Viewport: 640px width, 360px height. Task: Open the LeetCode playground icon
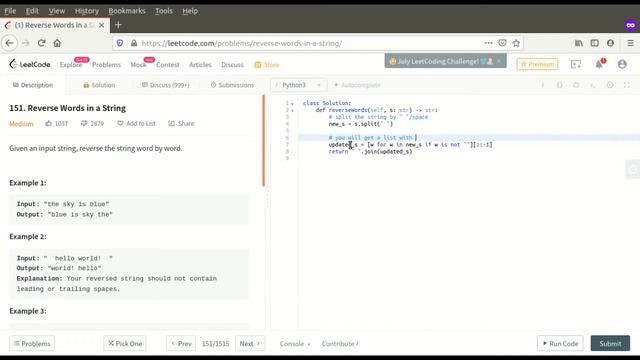576,64
